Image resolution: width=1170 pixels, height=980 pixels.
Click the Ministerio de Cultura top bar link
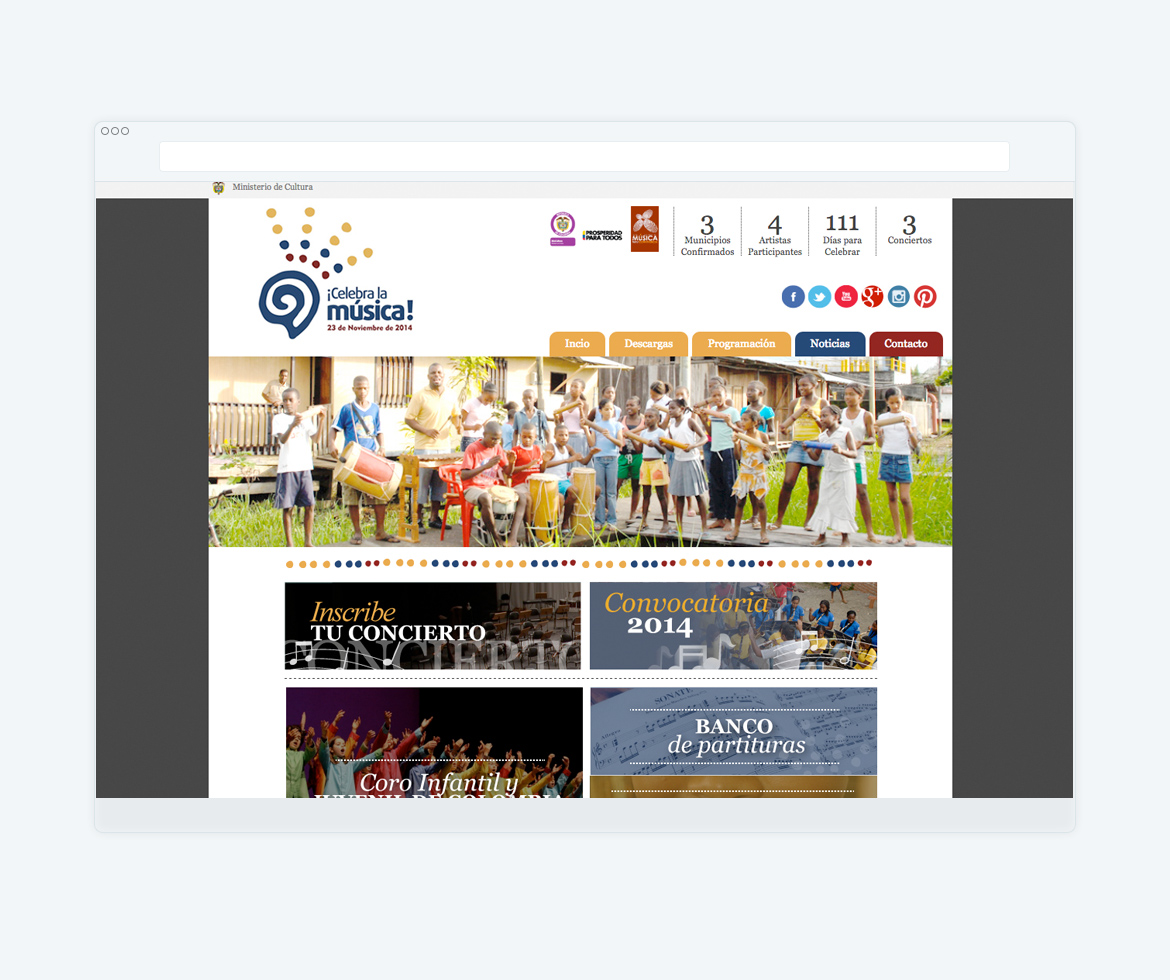pyautogui.click(x=273, y=187)
